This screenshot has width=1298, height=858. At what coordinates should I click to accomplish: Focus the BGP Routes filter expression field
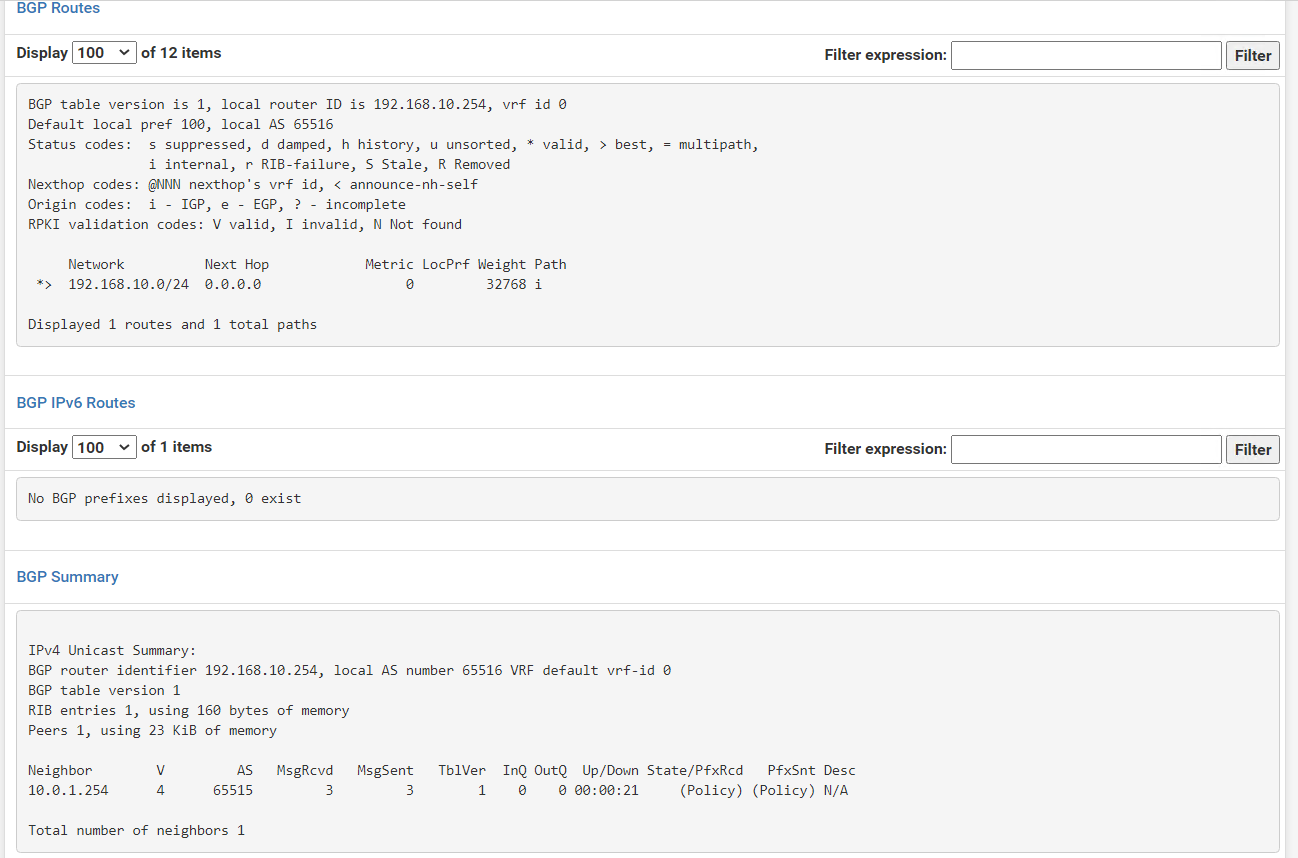(x=1086, y=55)
